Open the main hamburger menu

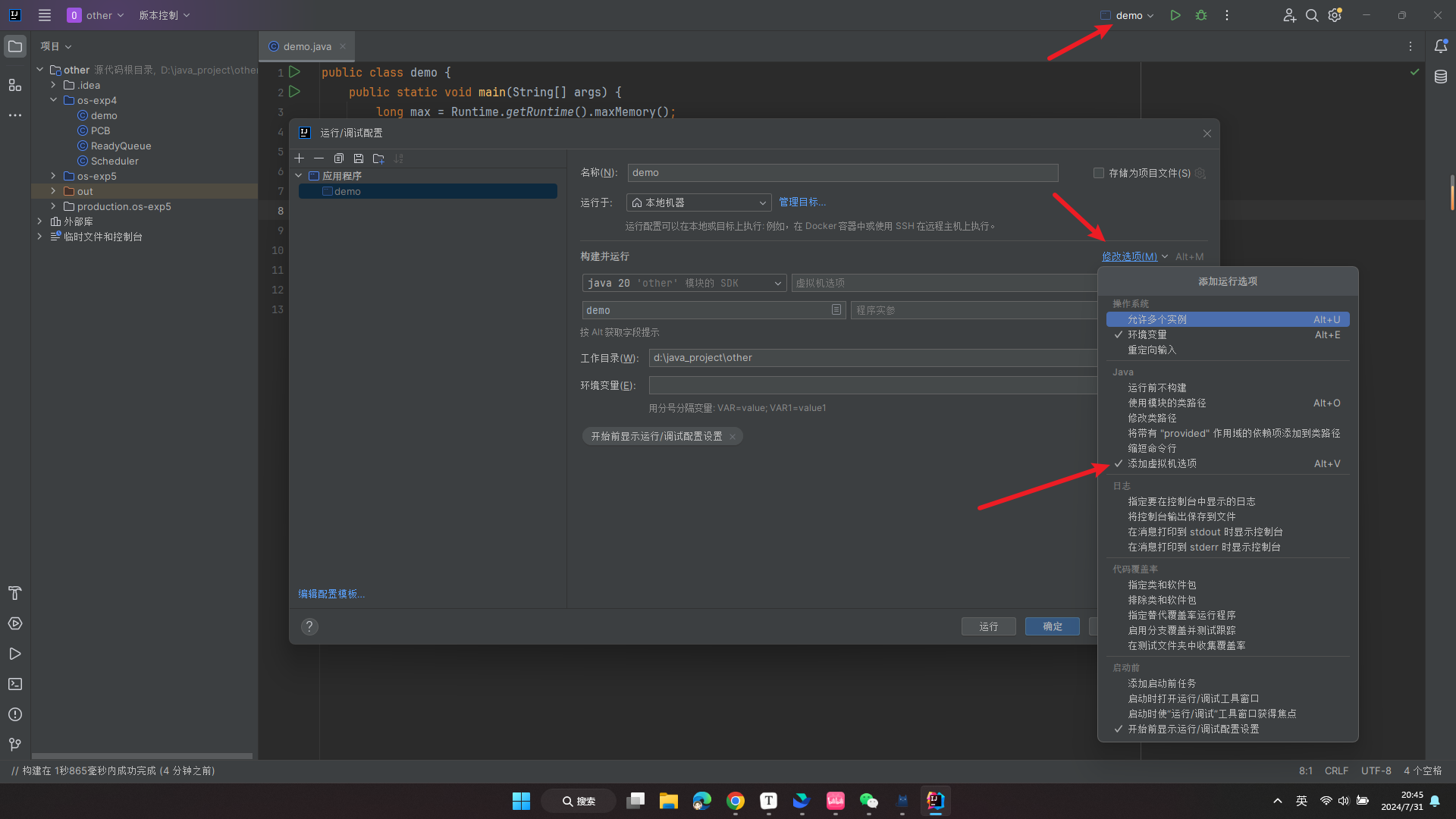pos(45,15)
